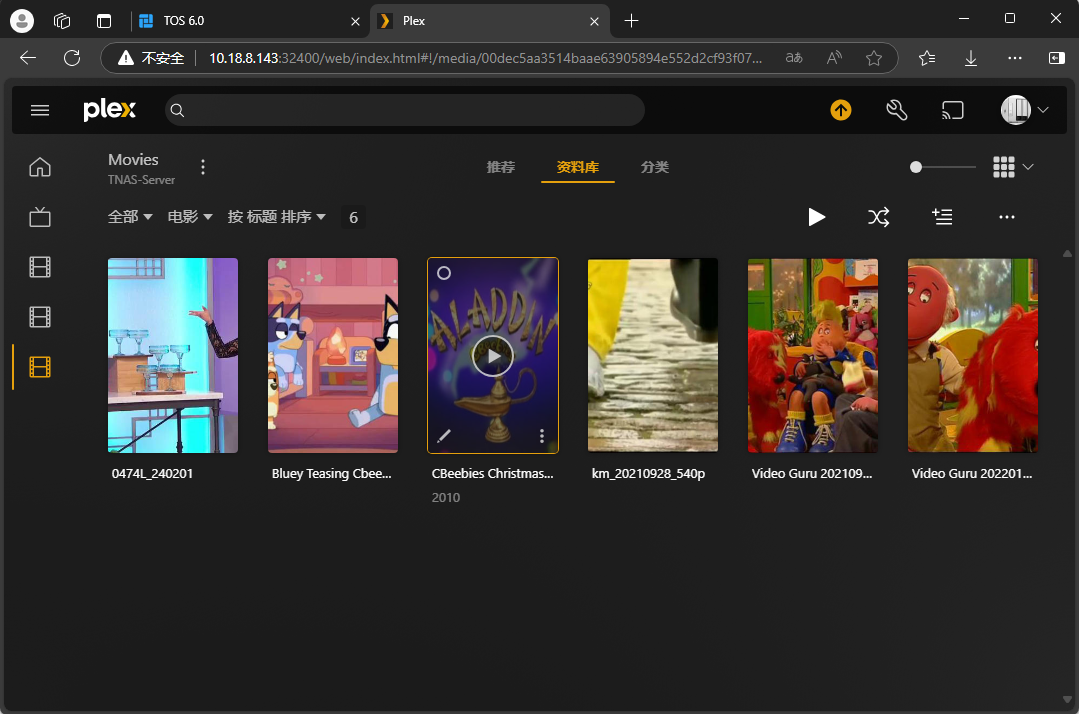Click the Video Guru 202109... title link
The image size is (1079, 714).
point(812,473)
